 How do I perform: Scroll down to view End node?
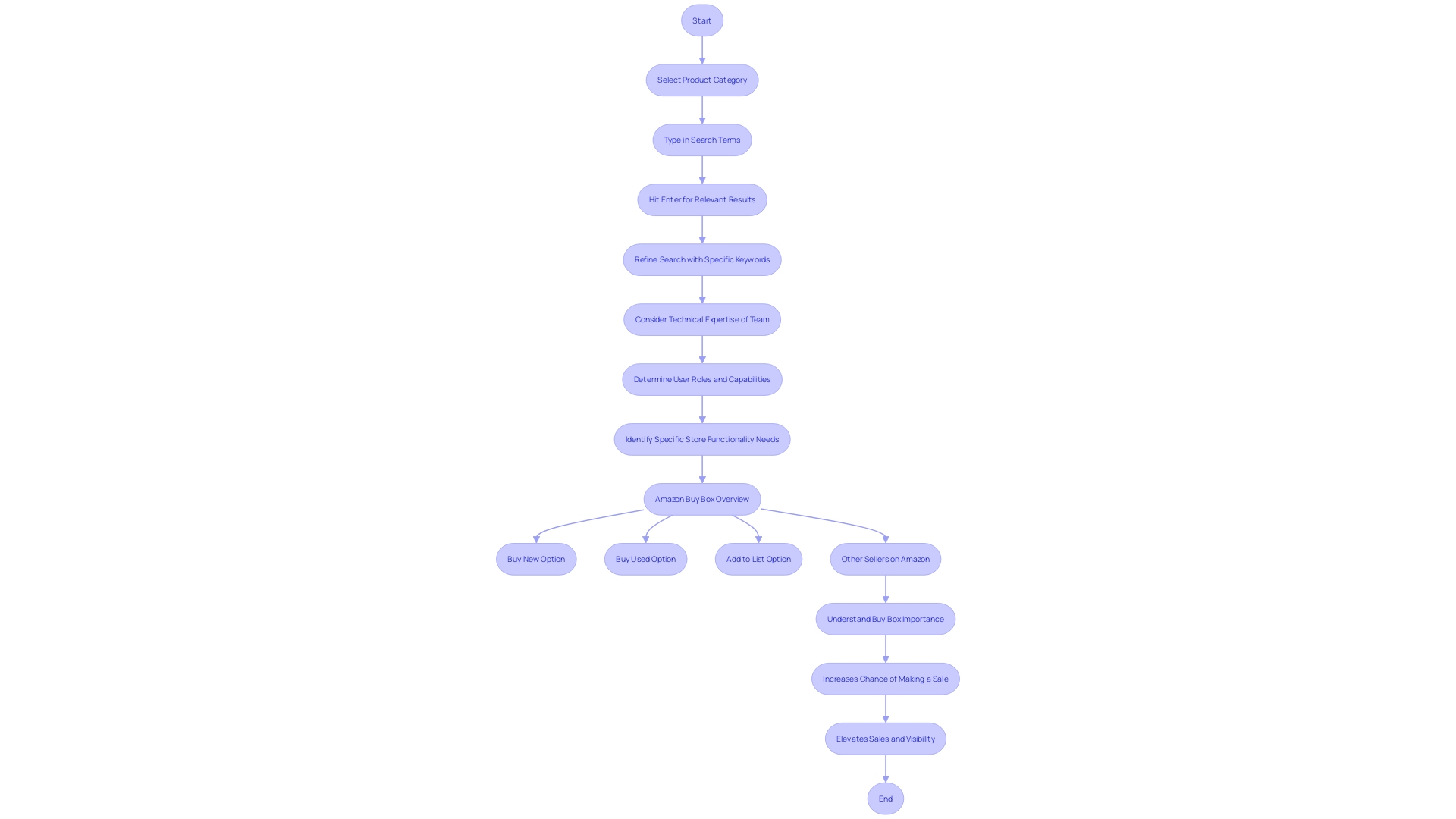point(885,798)
